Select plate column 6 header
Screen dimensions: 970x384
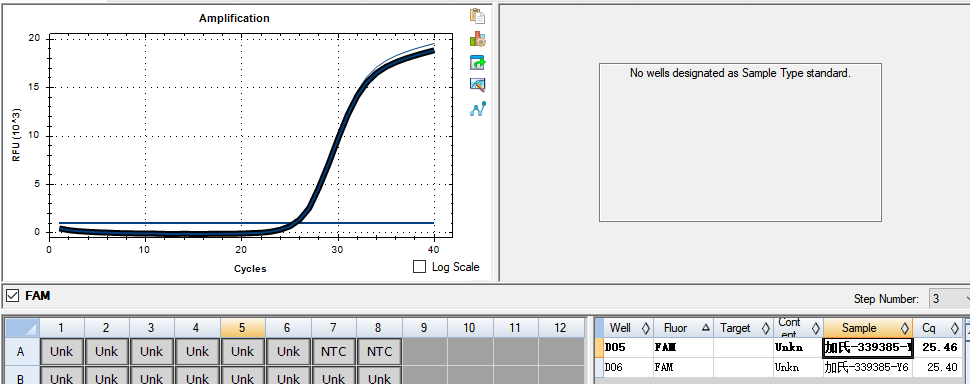coord(288,328)
